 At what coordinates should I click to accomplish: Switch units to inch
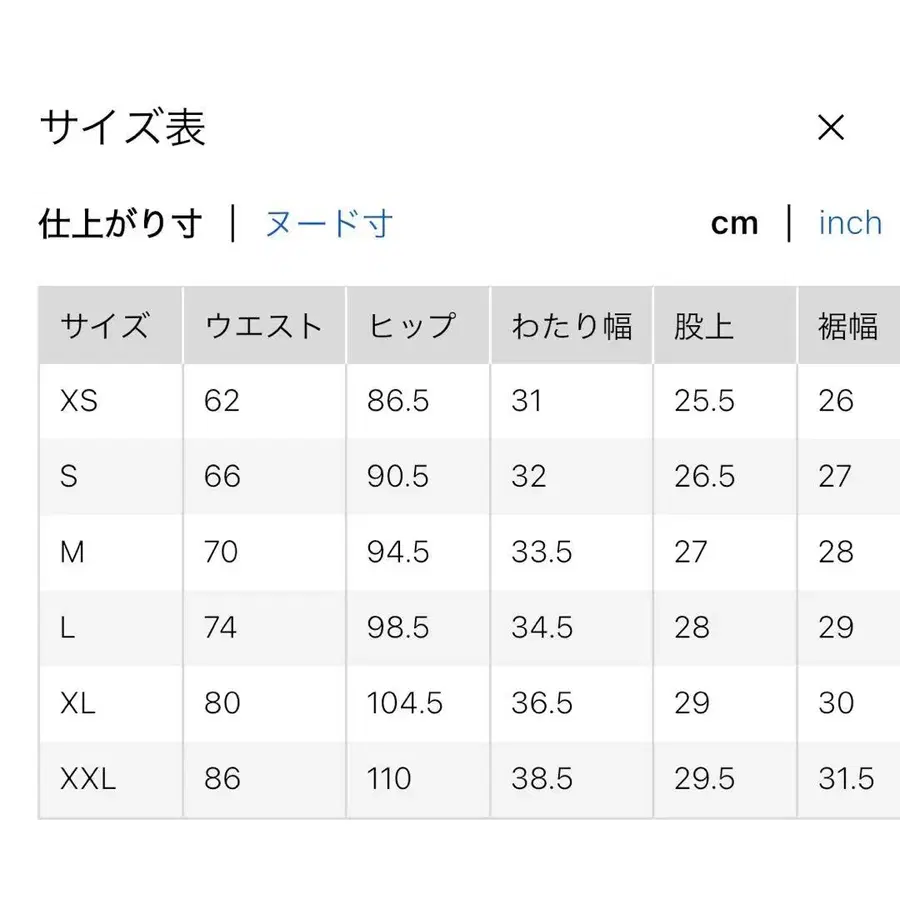click(x=848, y=223)
